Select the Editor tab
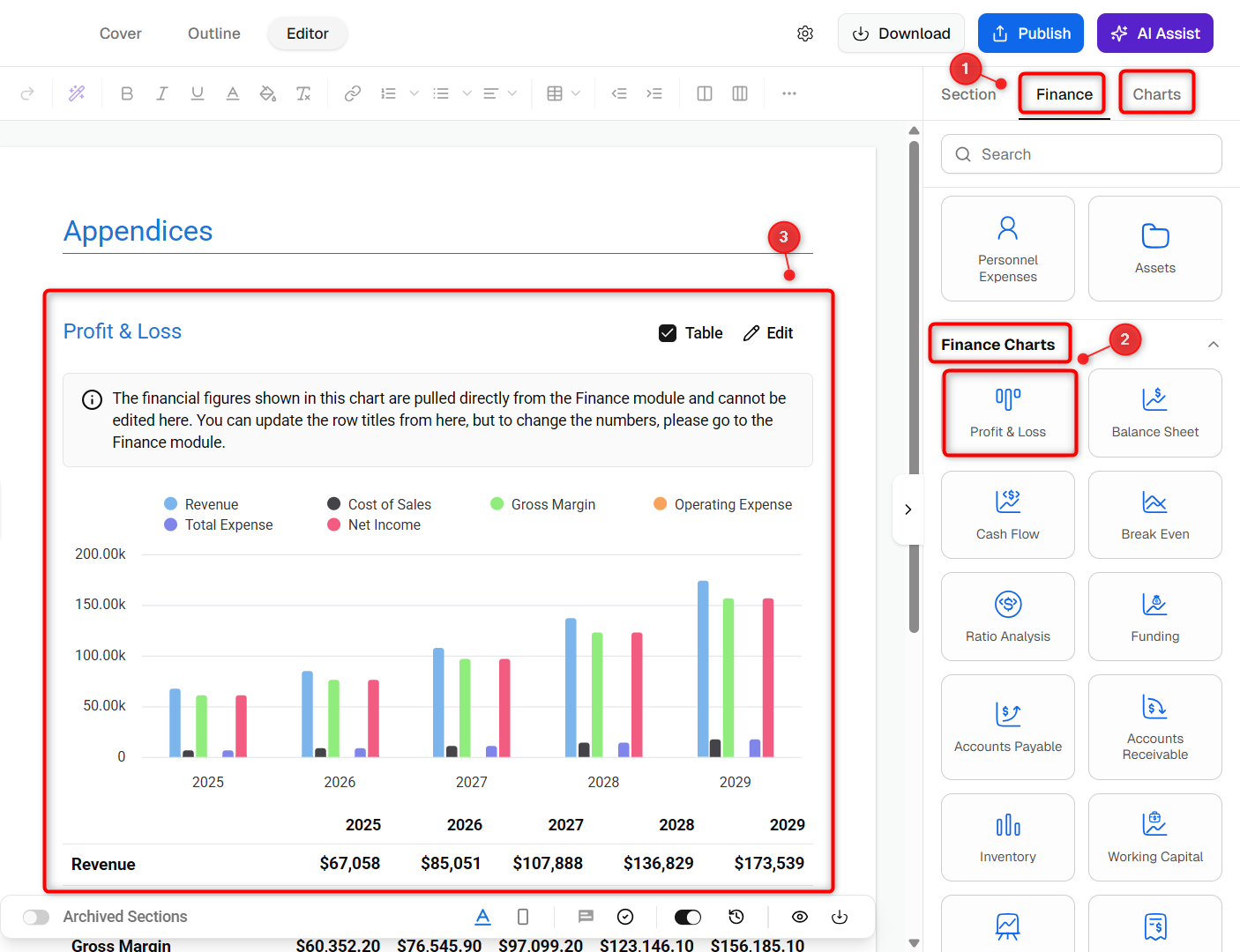Screen dimensions: 1240x952 tap(308, 33)
